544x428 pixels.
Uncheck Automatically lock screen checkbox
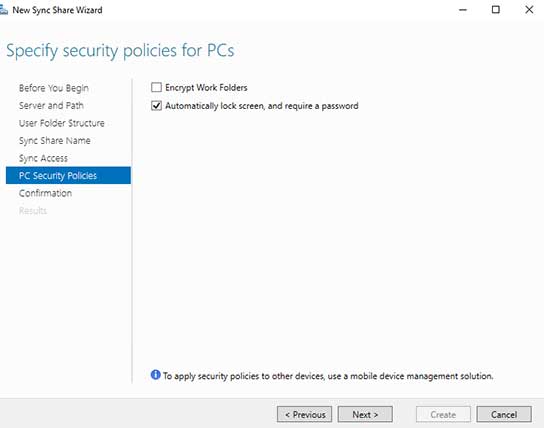156,105
